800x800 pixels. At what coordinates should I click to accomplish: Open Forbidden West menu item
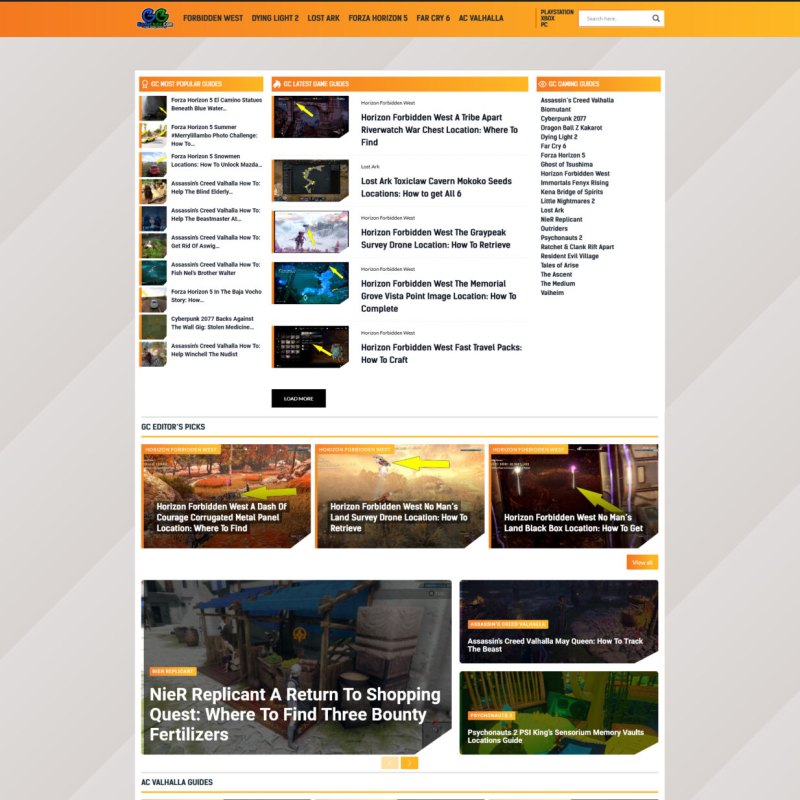click(213, 18)
